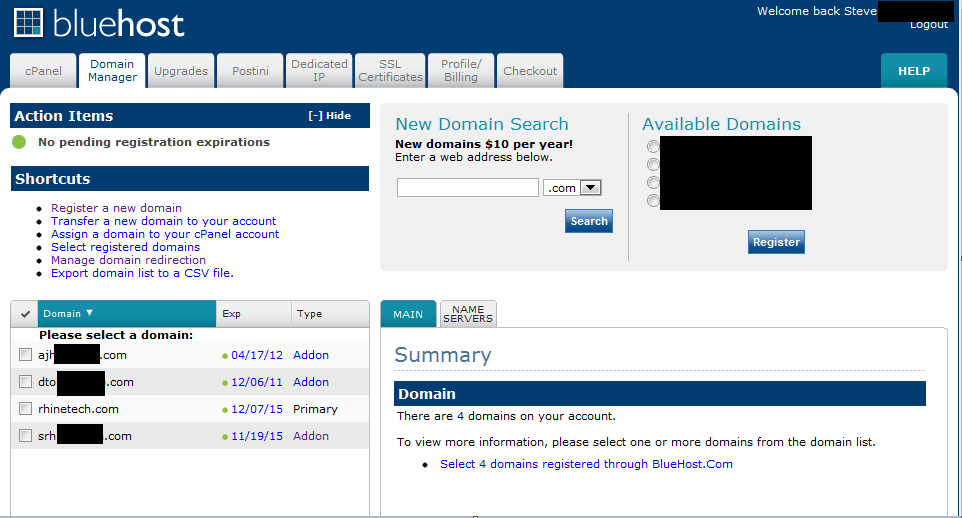Image resolution: width=962 pixels, height=518 pixels.
Task: Switch to the MAIN summary tab
Action: coord(408,314)
